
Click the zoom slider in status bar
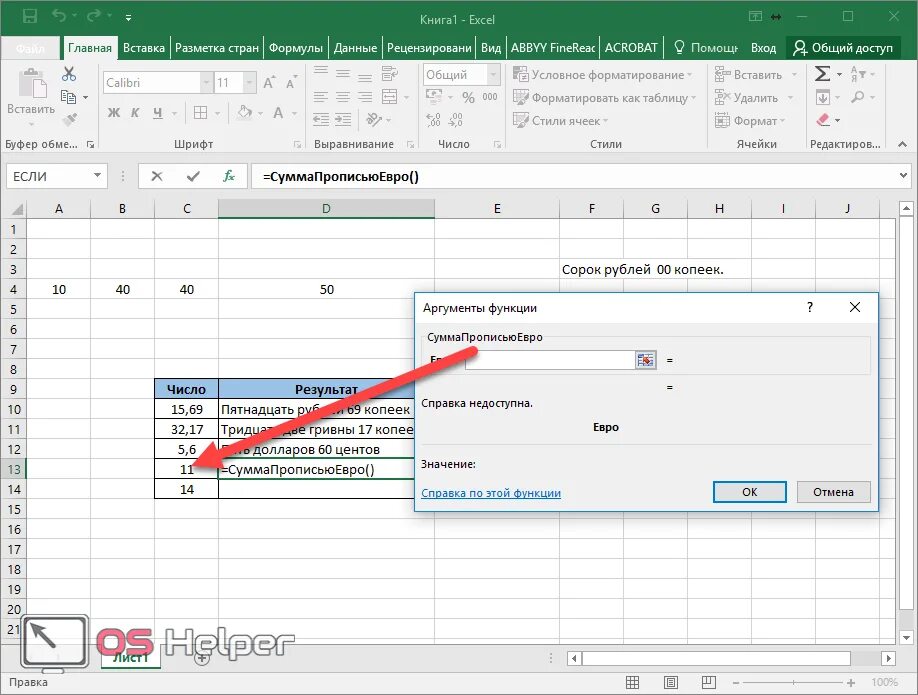click(x=793, y=683)
